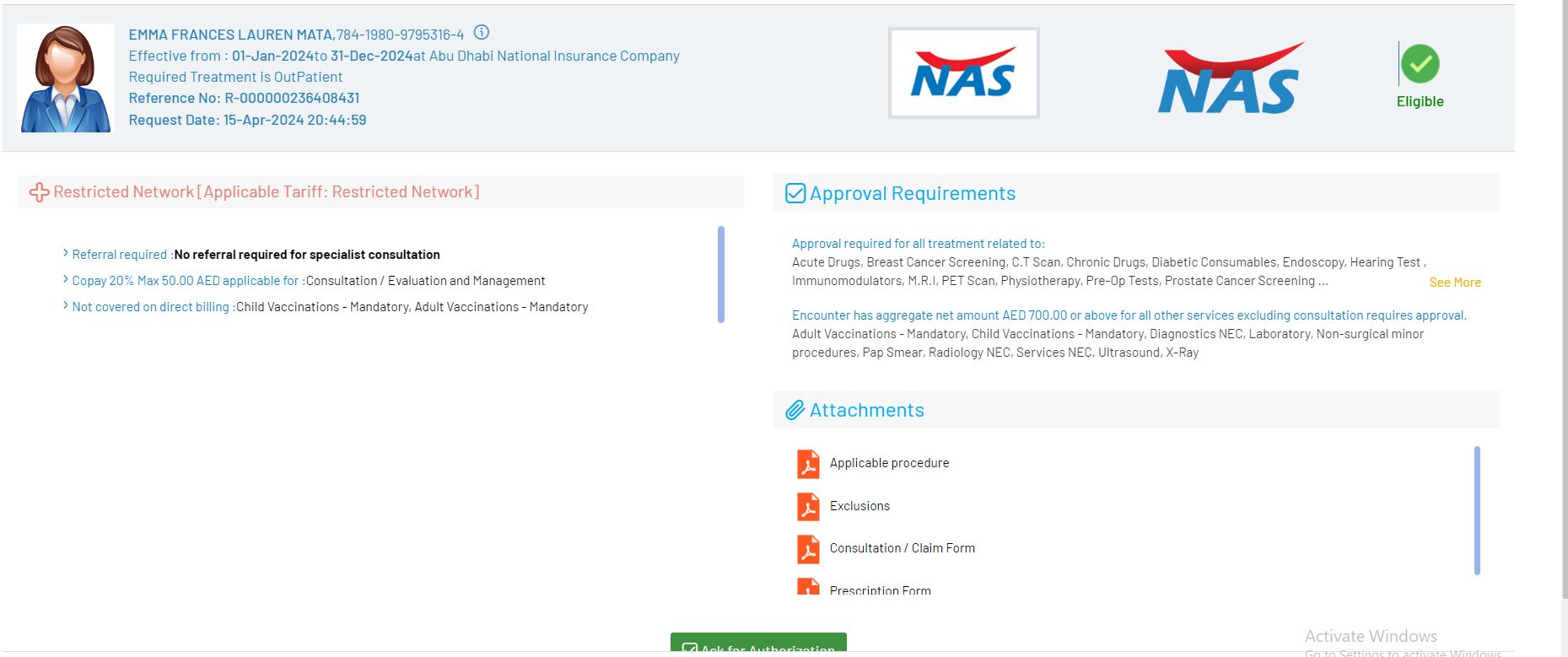Click the large unboxed NAS logo
Viewport: 1568px width, 657px height.
1231,78
